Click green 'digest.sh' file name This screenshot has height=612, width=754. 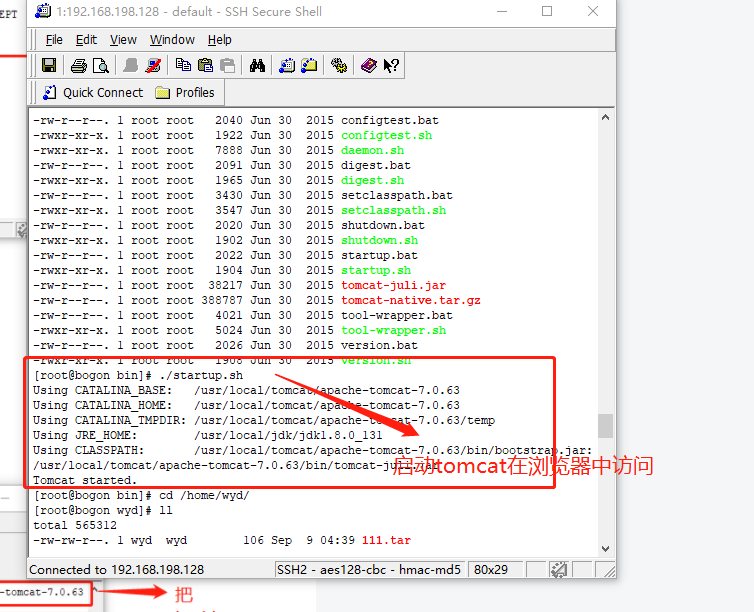(x=372, y=180)
